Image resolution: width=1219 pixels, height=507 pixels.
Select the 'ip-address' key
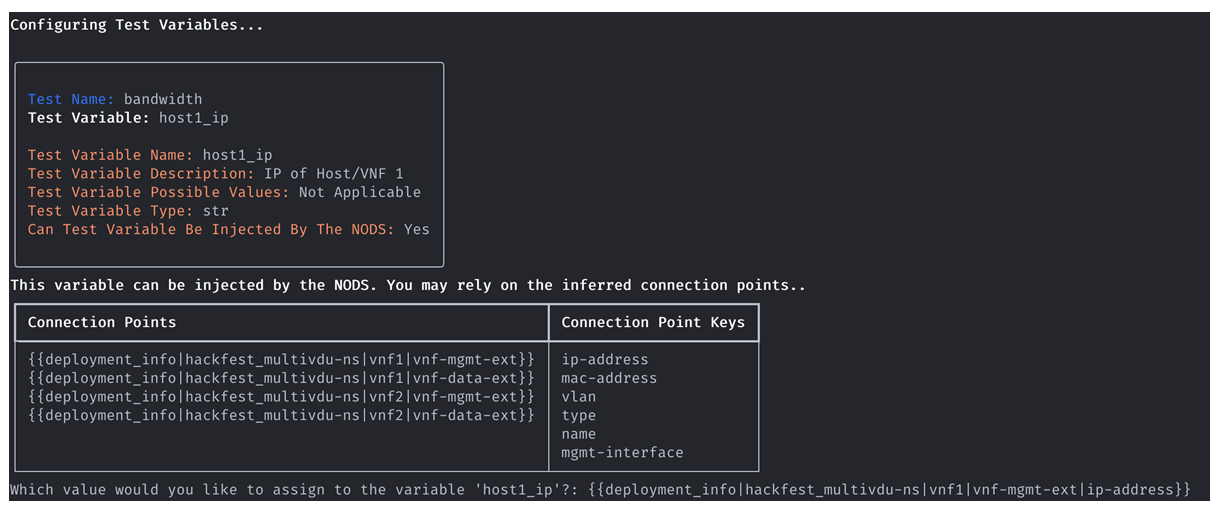pos(605,359)
